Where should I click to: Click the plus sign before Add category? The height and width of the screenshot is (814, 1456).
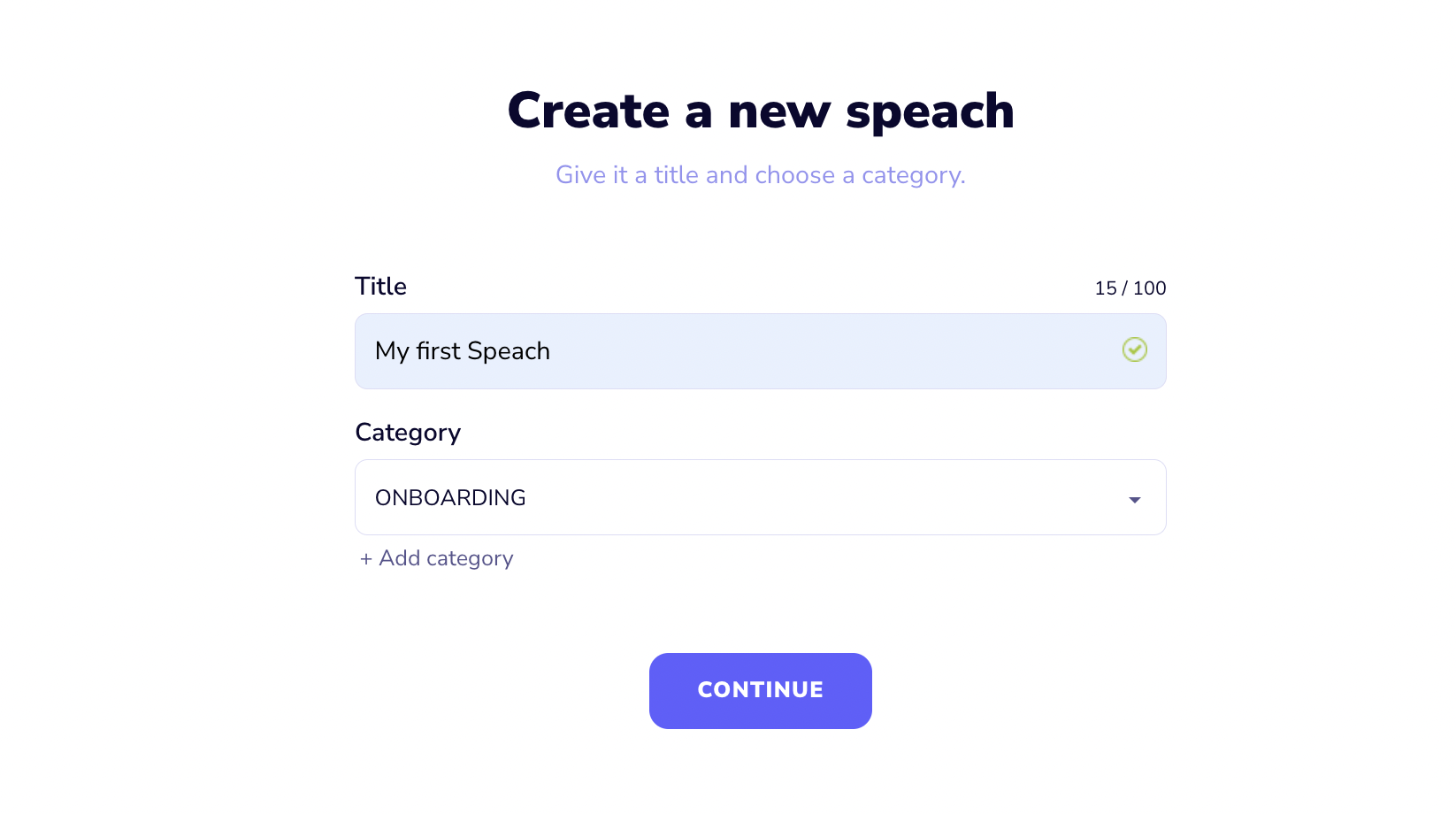[365, 559]
